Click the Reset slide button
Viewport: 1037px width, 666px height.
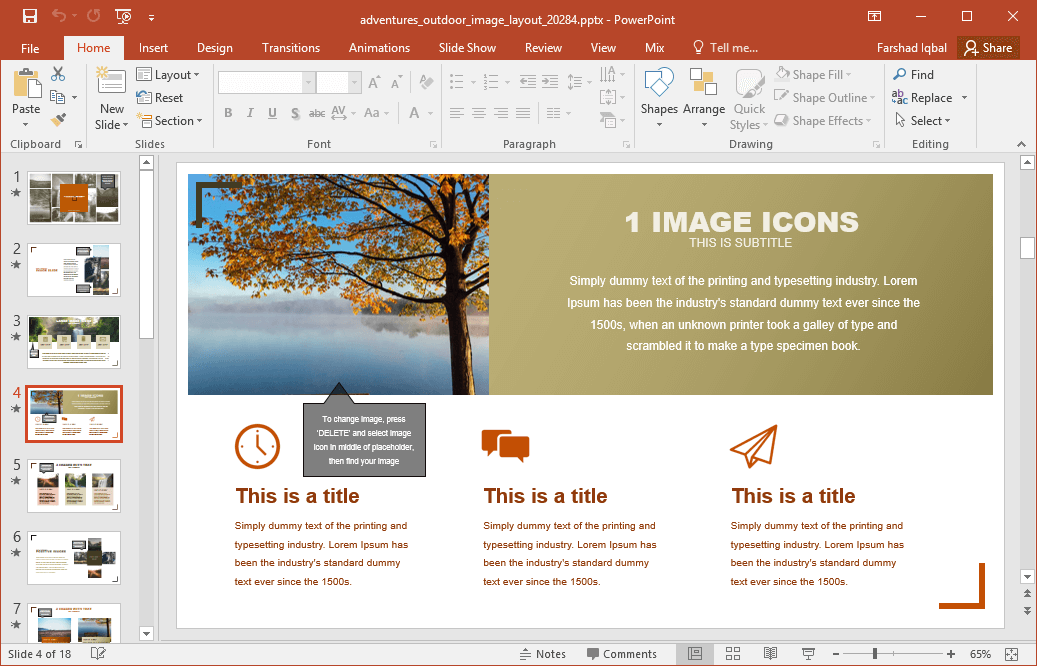click(x=160, y=98)
